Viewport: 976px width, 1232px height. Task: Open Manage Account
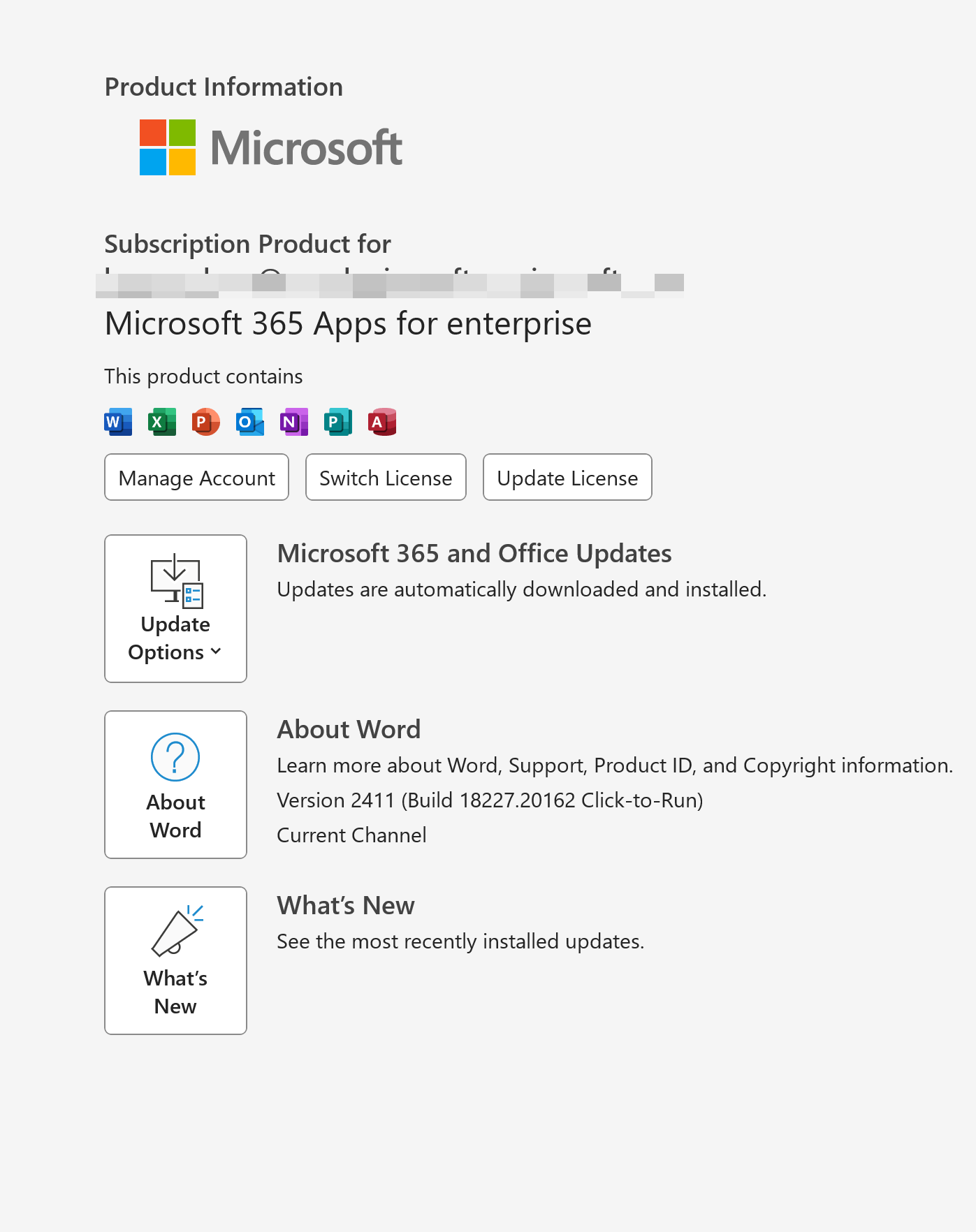tap(196, 477)
